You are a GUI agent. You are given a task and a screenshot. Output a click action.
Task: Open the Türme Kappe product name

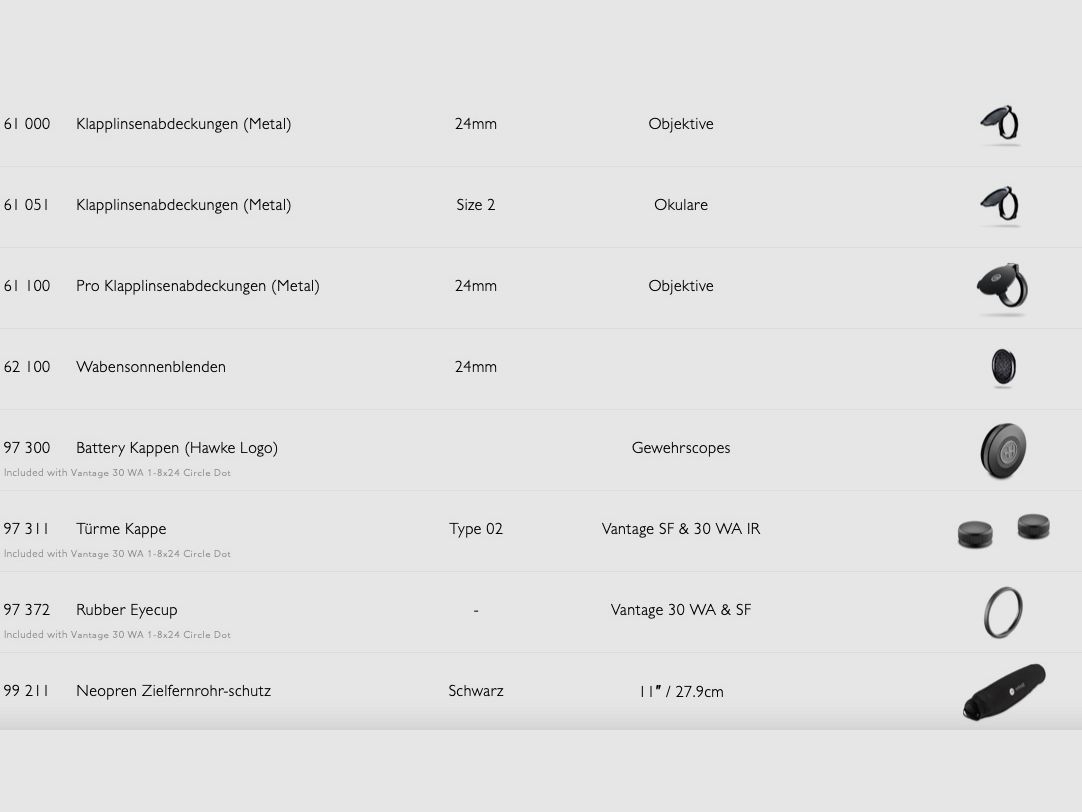121,529
